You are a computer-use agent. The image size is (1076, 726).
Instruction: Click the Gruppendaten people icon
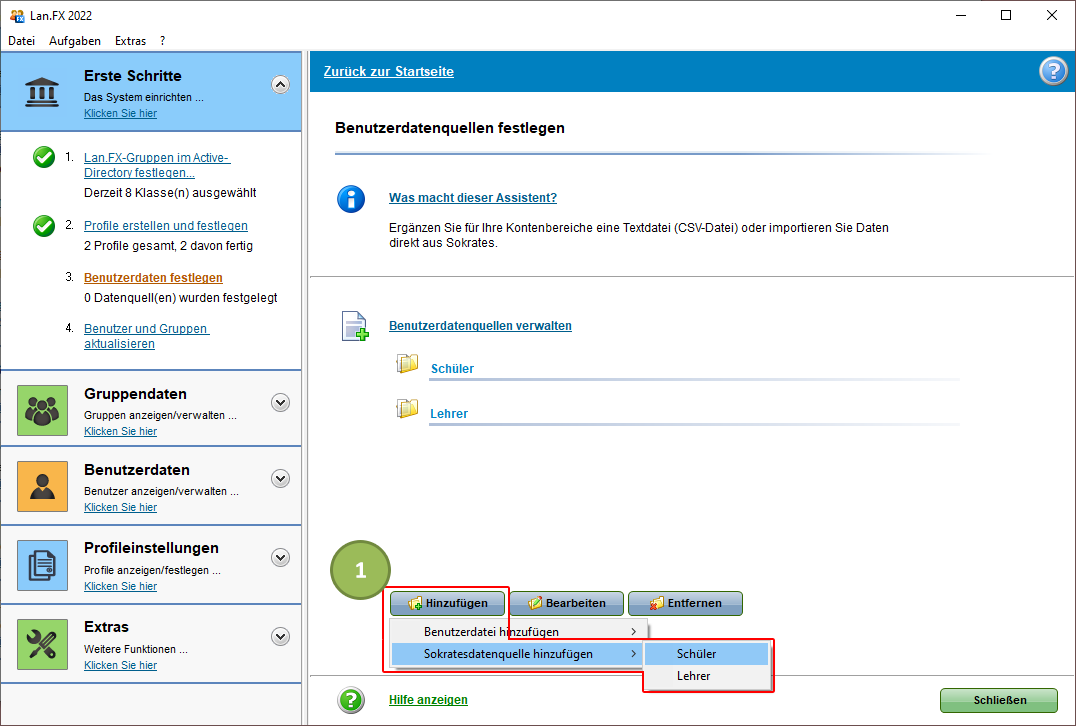(43, 410)
